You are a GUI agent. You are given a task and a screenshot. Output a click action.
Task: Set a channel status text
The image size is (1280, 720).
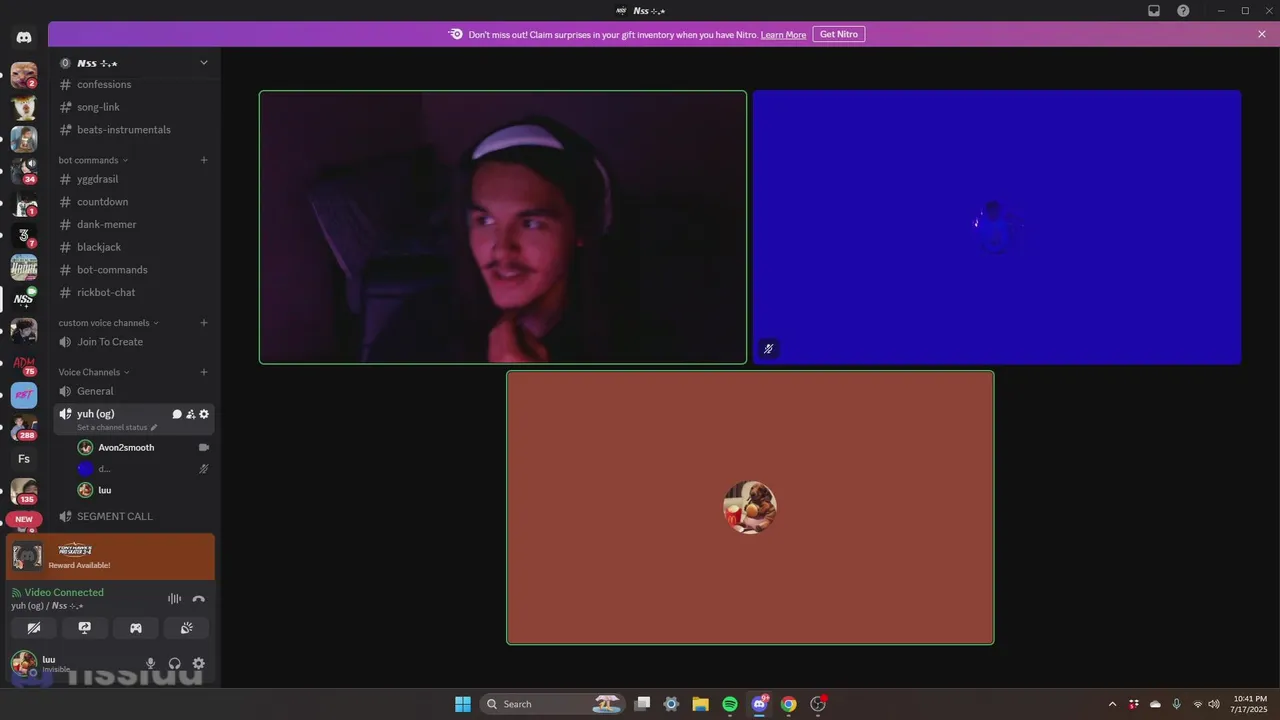tap(117, 428)
